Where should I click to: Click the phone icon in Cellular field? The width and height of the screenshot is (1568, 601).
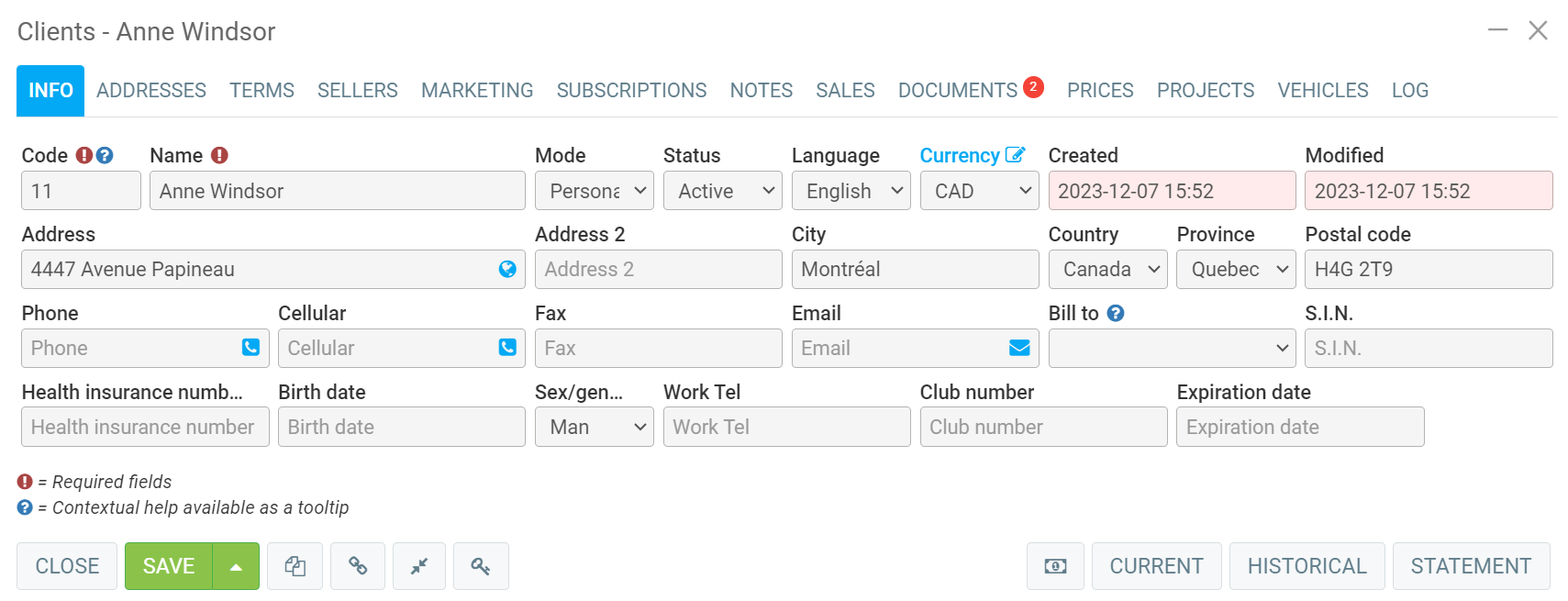[507, 348]
